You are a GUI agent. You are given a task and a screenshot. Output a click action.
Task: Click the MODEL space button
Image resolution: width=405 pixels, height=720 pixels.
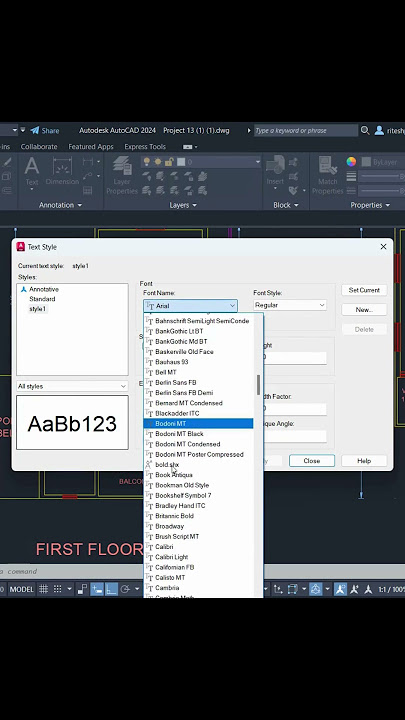[x=22, y=589]
